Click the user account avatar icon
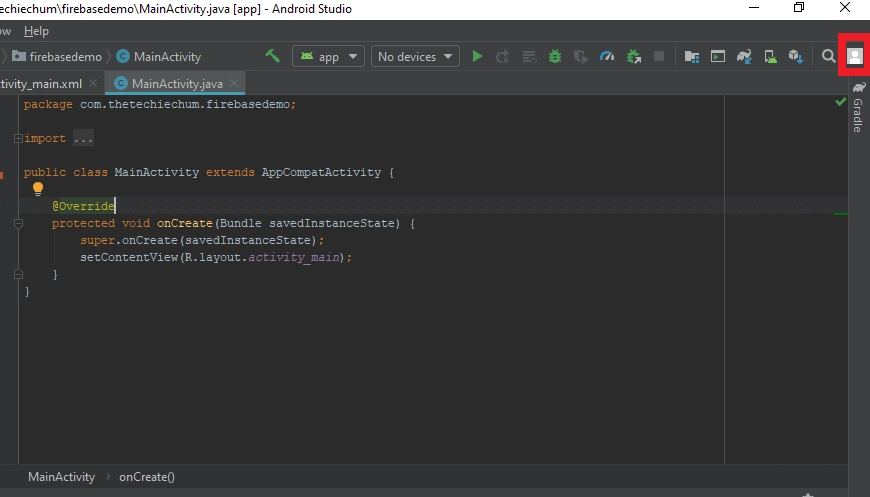 pos(854,56)
